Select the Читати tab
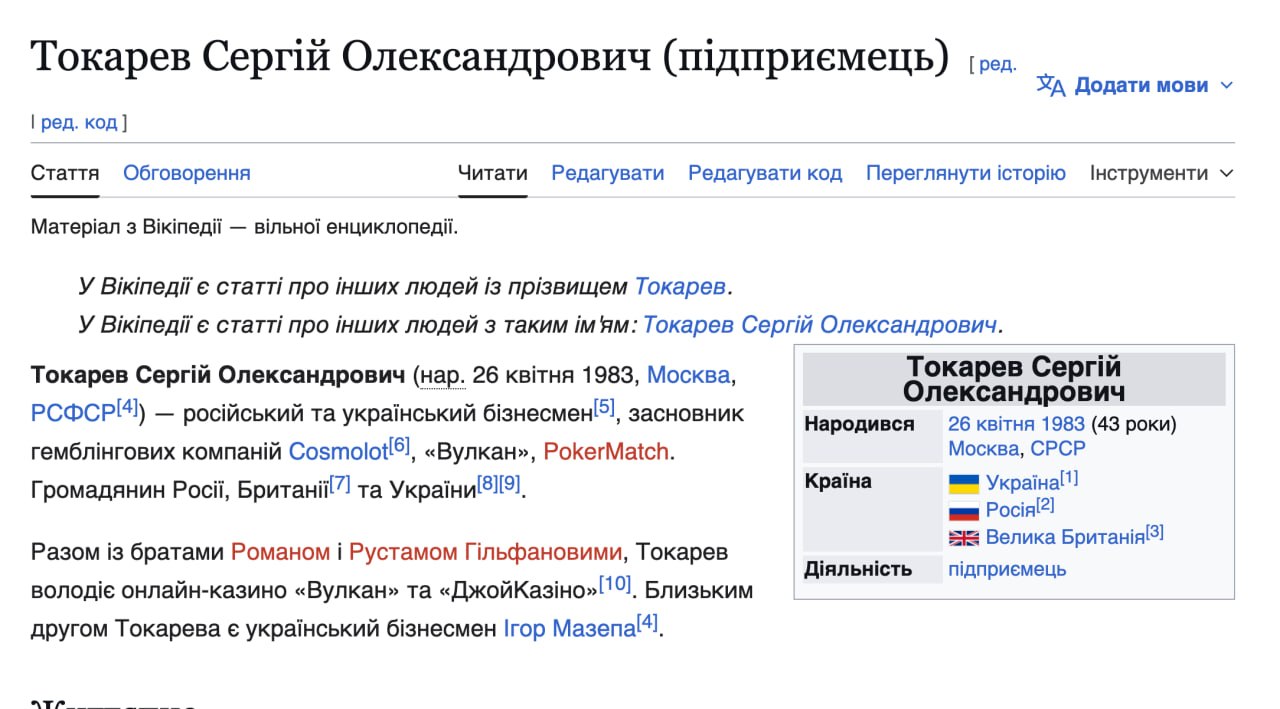The width and height of the screenshot is (1280, 709). [493, 173]
